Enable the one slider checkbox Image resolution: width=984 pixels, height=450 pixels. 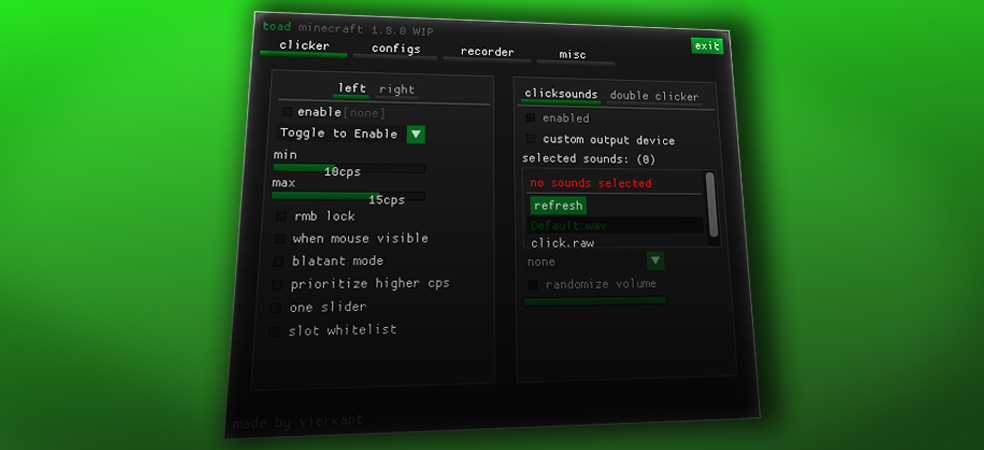click(277, 308)
